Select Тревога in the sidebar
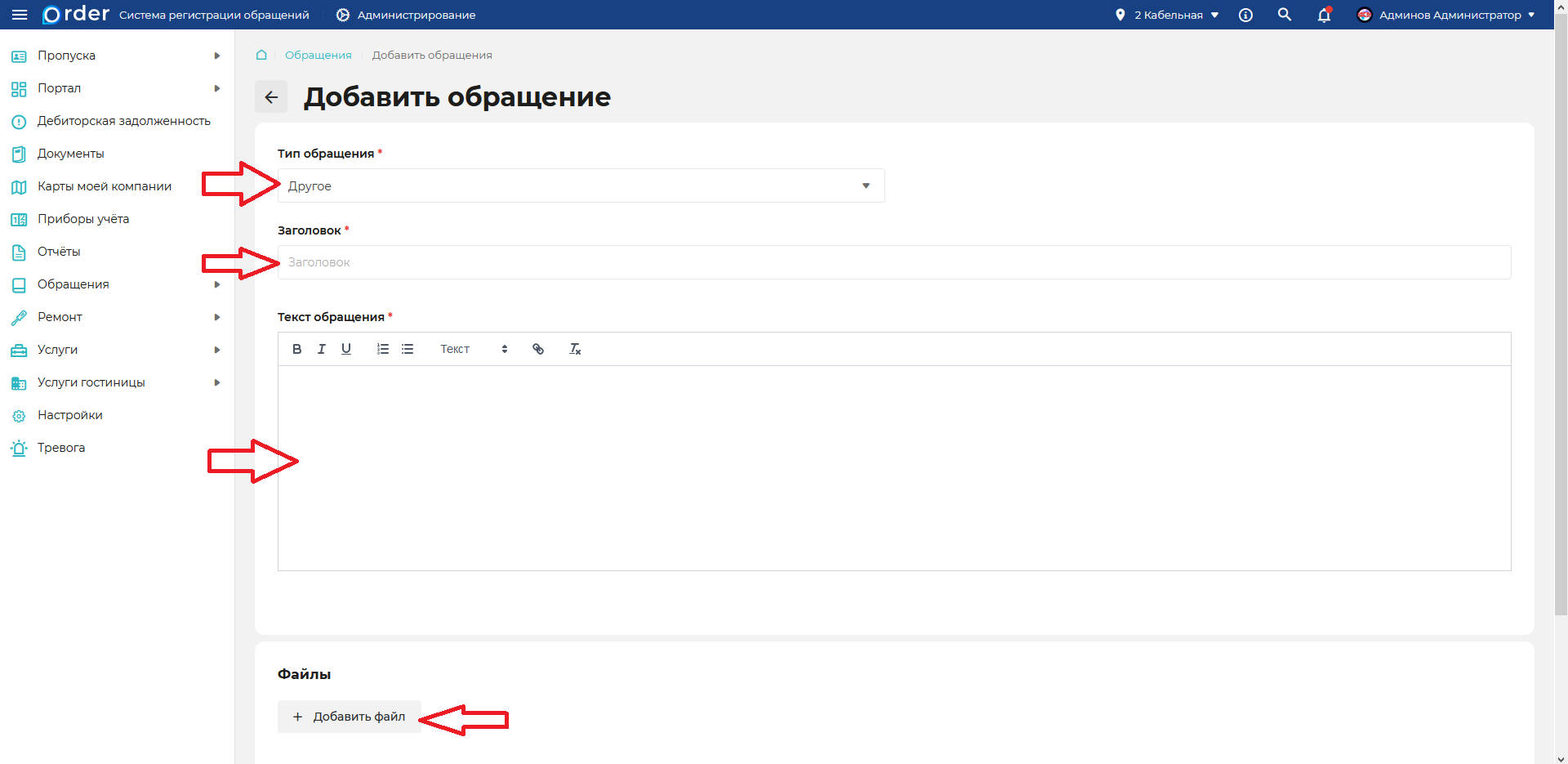 pos(61,447)
